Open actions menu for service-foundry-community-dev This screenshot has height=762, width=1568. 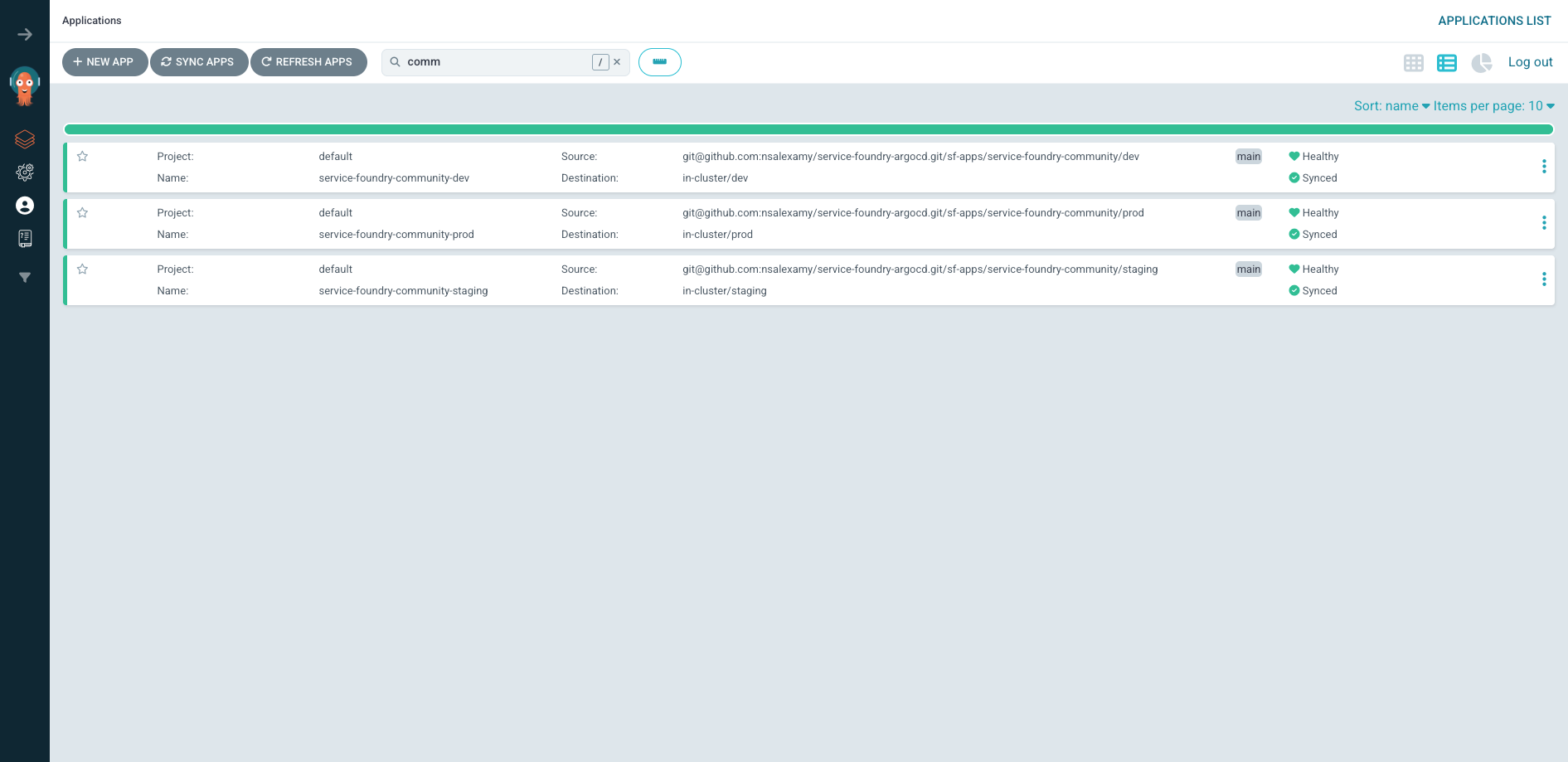coord(1544,166)
